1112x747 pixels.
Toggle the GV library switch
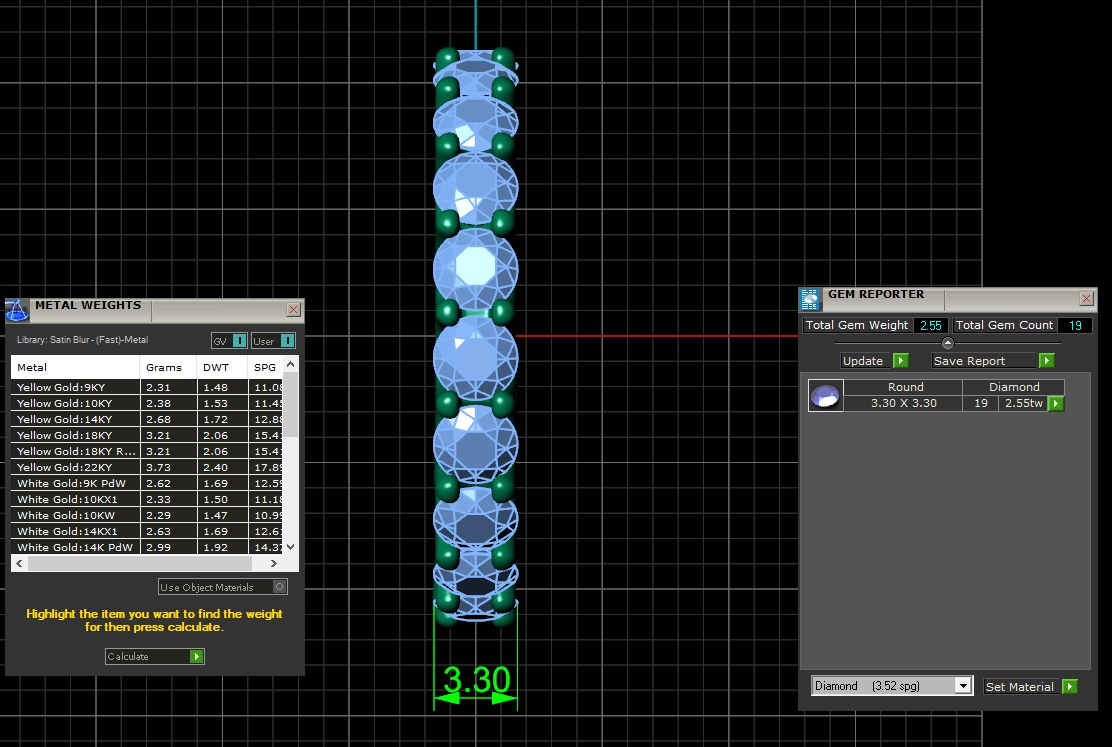pos(229,341)
